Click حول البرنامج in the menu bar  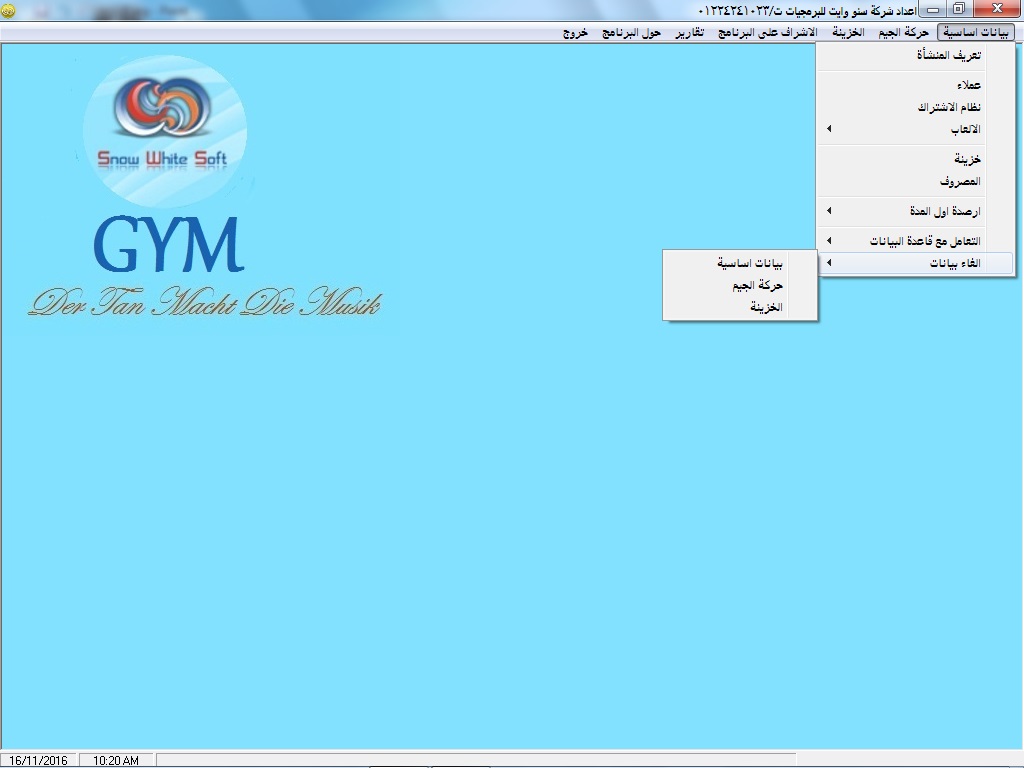(x=631, y=32)
